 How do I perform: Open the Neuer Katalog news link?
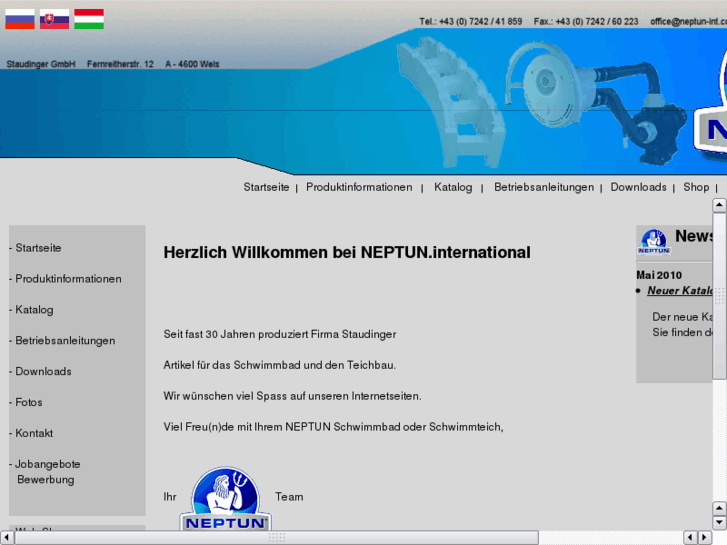tap(680, 290)
